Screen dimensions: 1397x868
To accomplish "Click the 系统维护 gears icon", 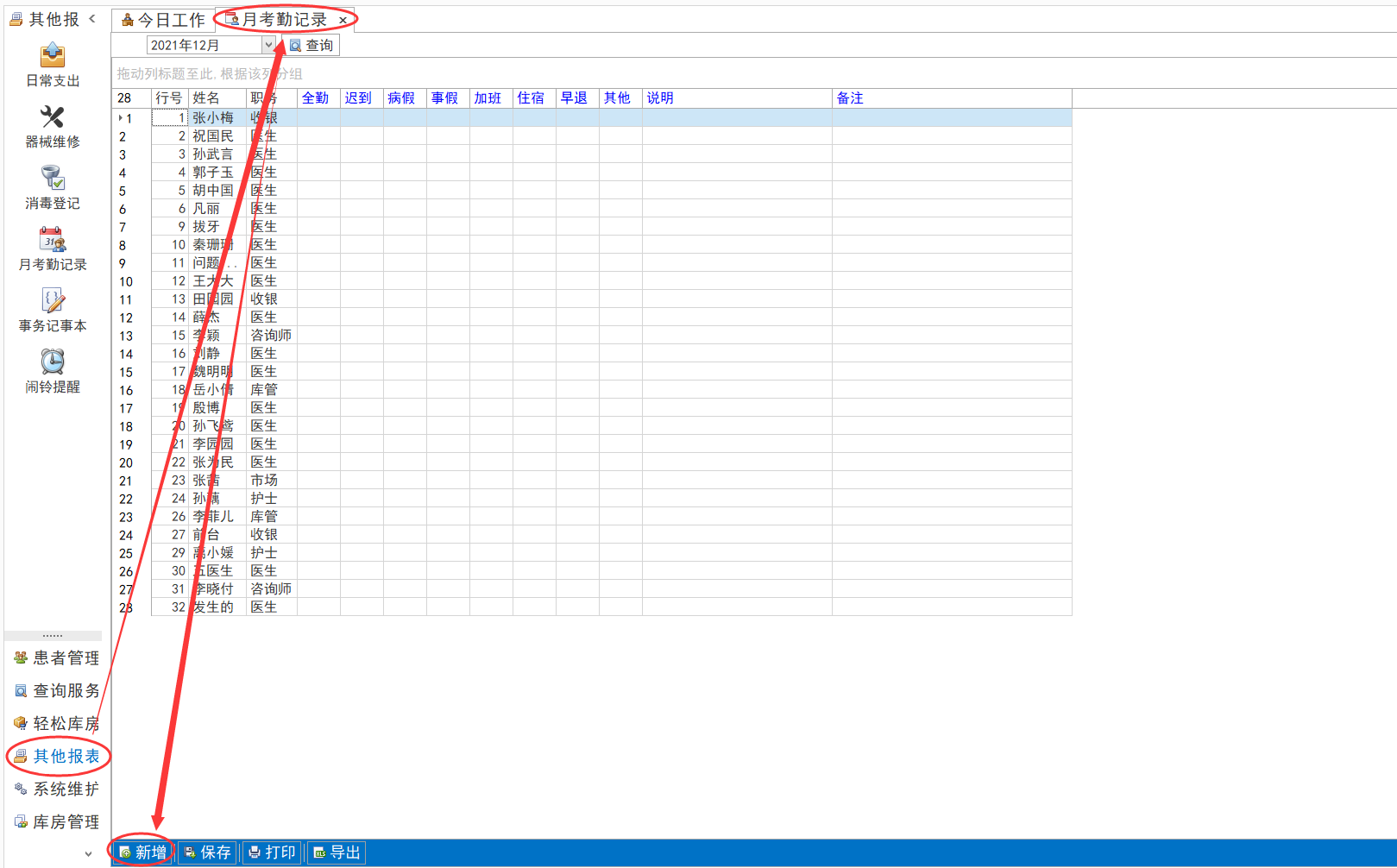I will [21, 789].
